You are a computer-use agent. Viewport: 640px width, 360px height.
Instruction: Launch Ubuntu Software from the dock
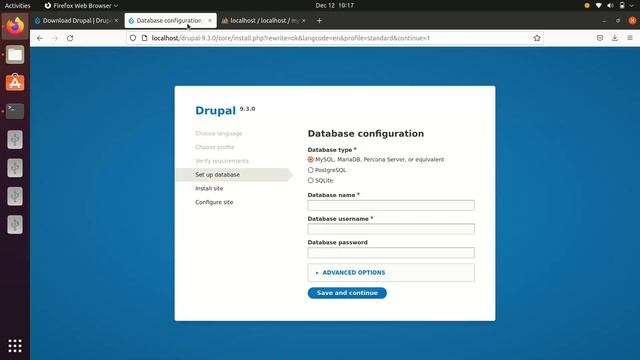tap(15, 83)
